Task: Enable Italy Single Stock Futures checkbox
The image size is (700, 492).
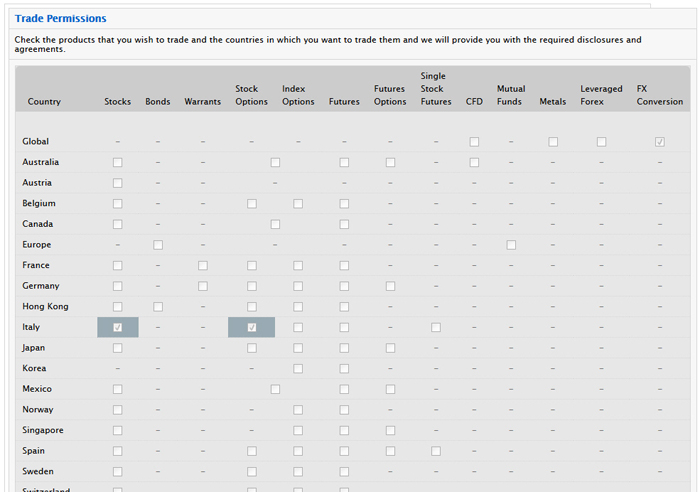Action: (436, 327)
